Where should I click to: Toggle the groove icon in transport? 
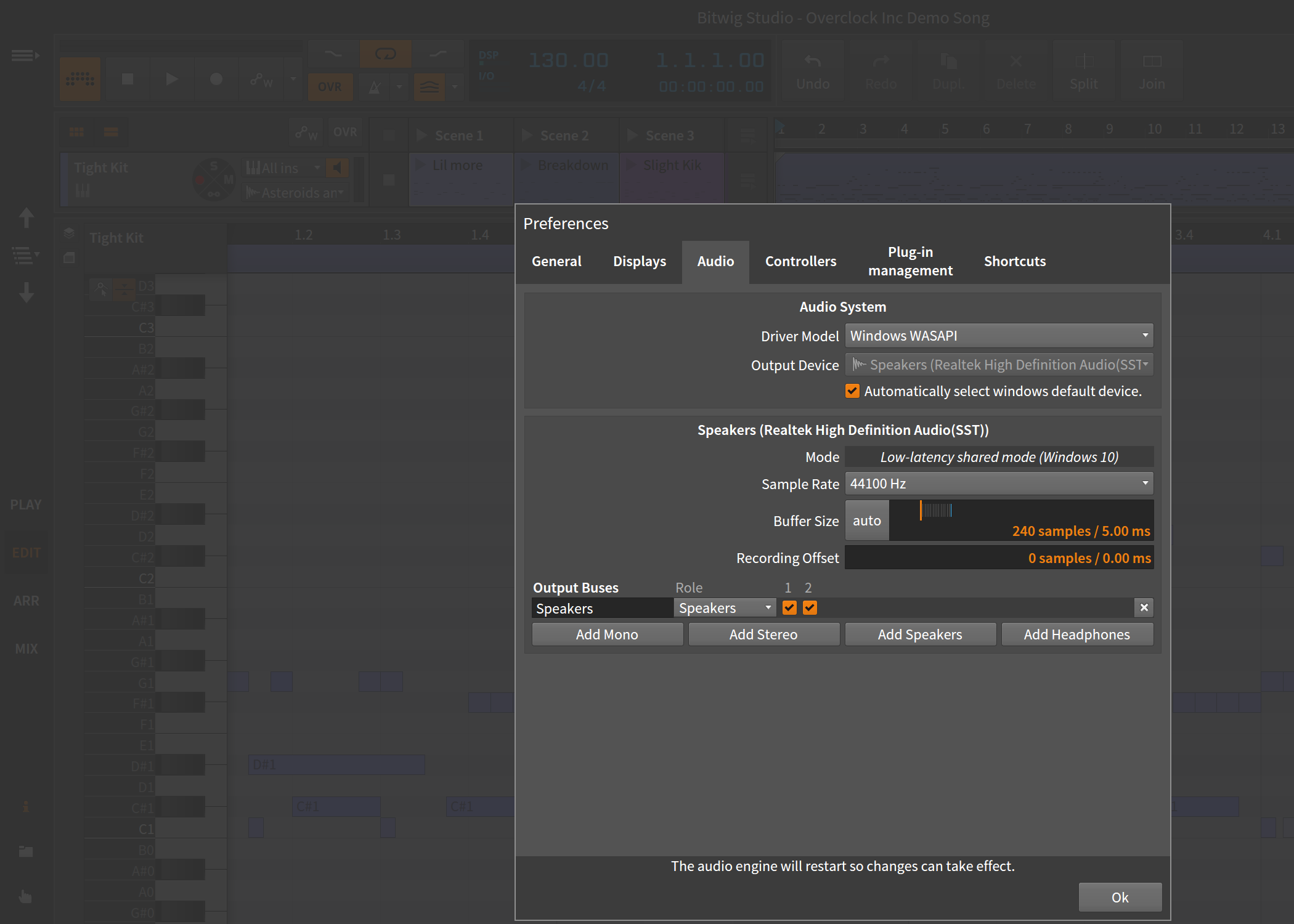429,87
